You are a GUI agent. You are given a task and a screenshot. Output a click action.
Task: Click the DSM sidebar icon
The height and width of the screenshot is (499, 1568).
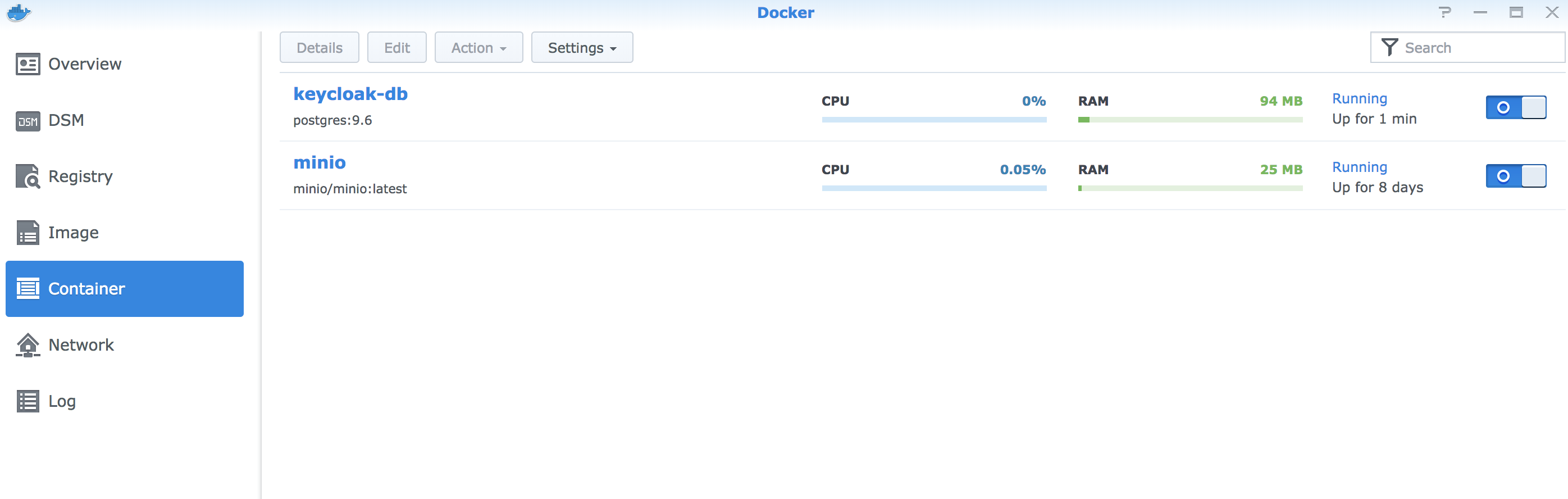(28, 121)
